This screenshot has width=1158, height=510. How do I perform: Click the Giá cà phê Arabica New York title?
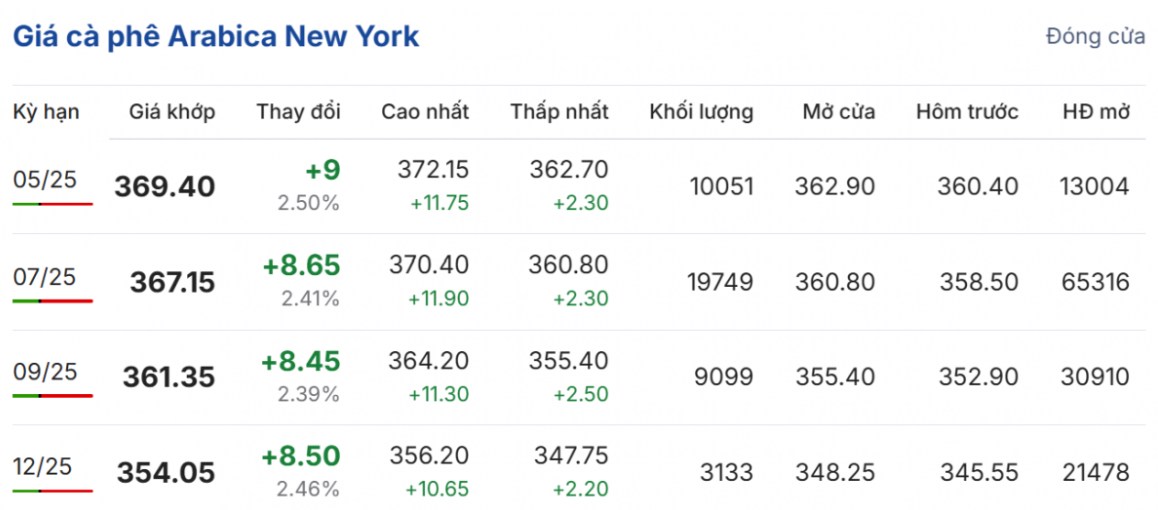pos(215,37)
